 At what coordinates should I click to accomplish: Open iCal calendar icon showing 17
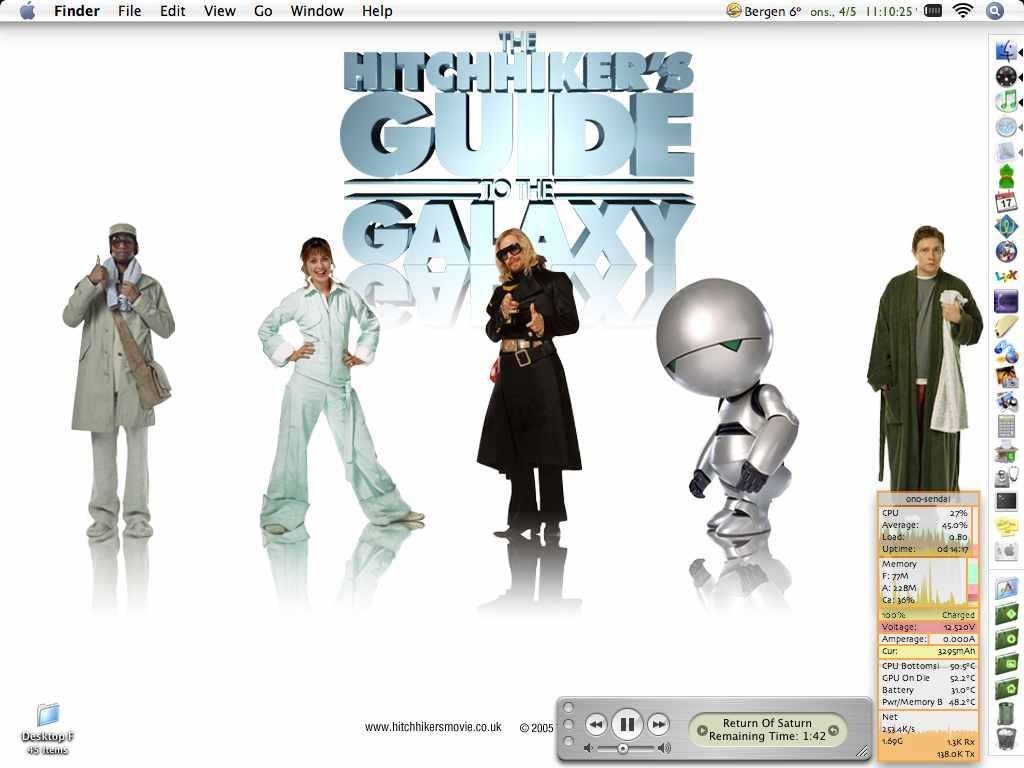coord(1006,202)
